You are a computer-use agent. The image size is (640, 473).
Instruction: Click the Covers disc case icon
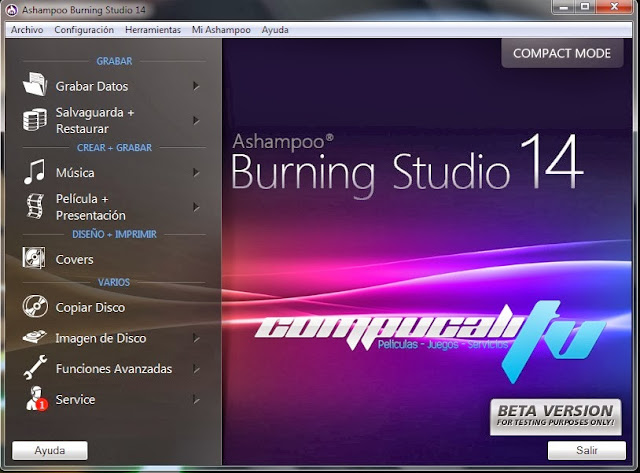point(34,258)
